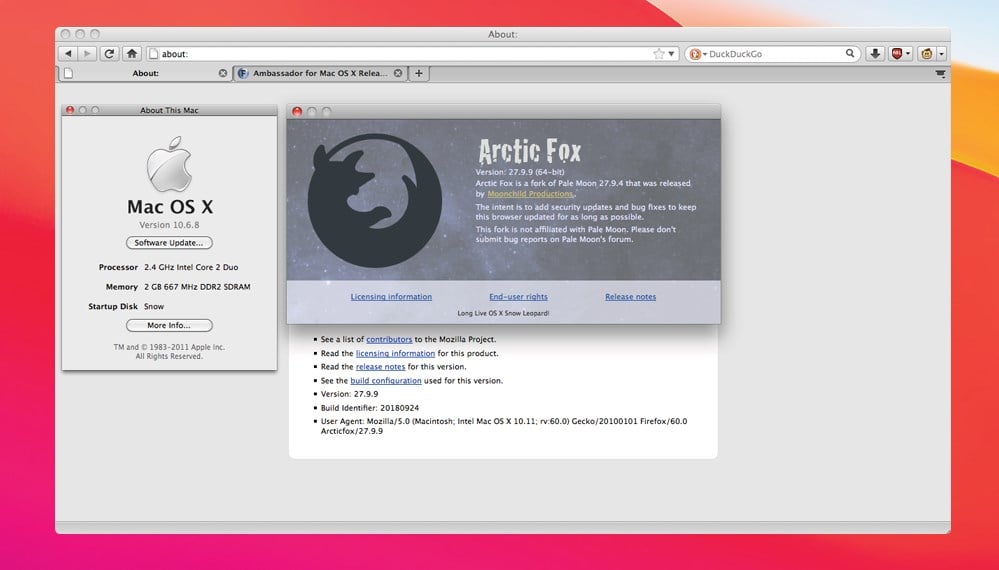Close the Ambassador for Mac OS X tab

coord(398,73)
